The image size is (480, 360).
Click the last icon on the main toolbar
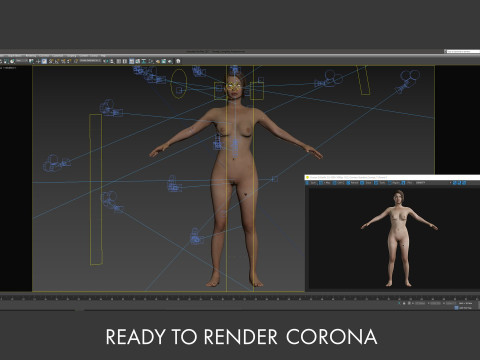coord(178,61)
